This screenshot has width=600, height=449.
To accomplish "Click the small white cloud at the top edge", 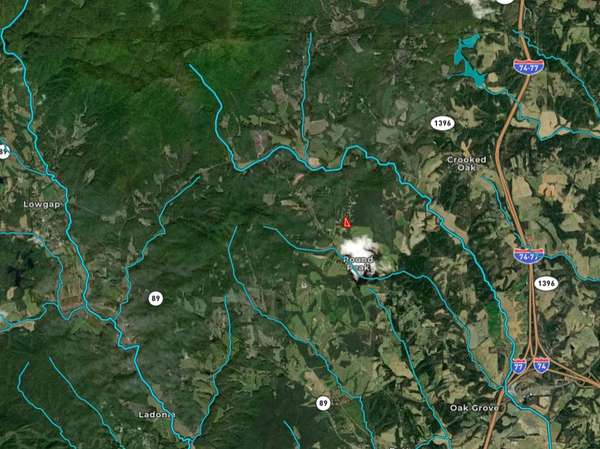I will coord(479,8).
